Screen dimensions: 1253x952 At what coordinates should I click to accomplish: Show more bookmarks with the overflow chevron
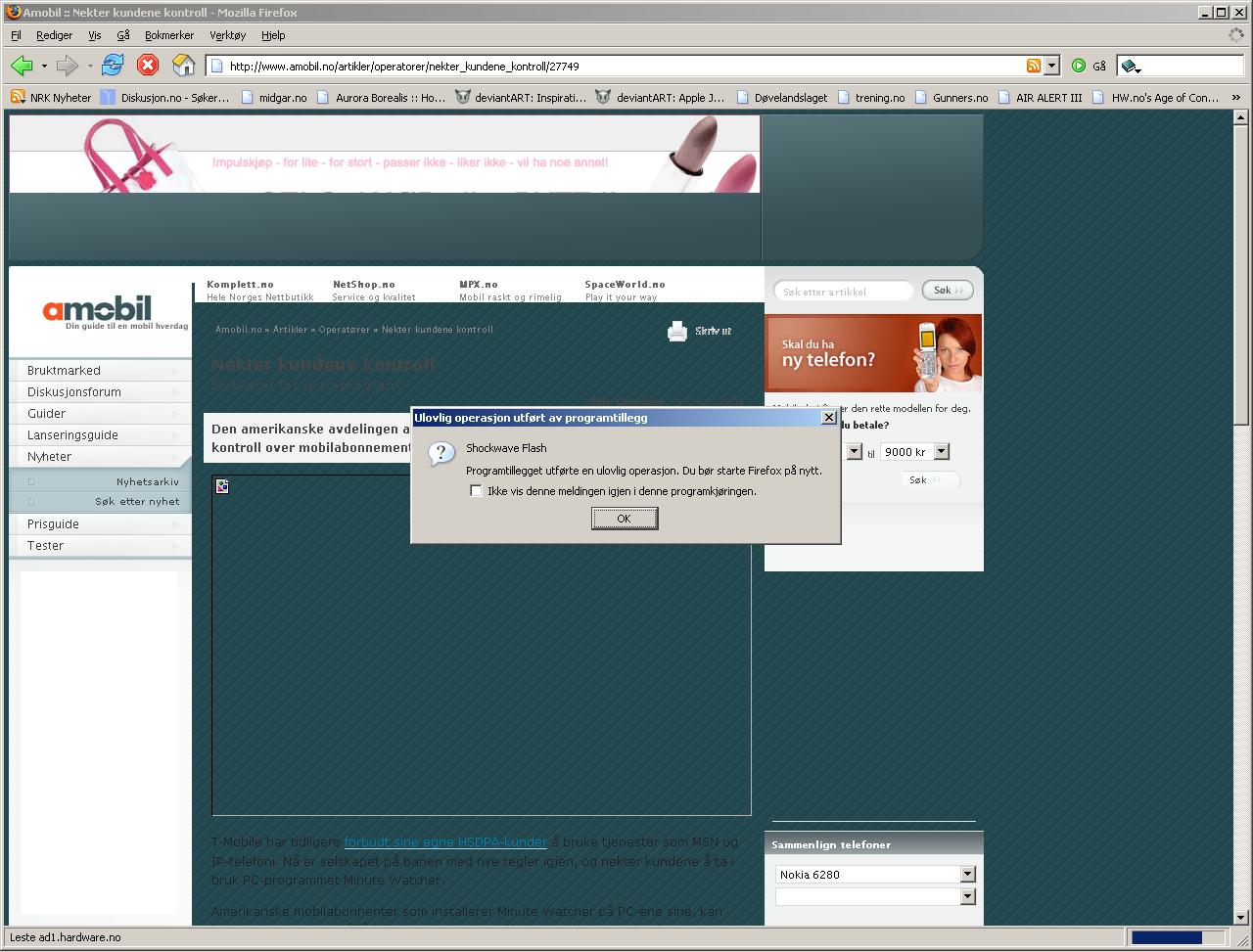(x=1235, y=97)
